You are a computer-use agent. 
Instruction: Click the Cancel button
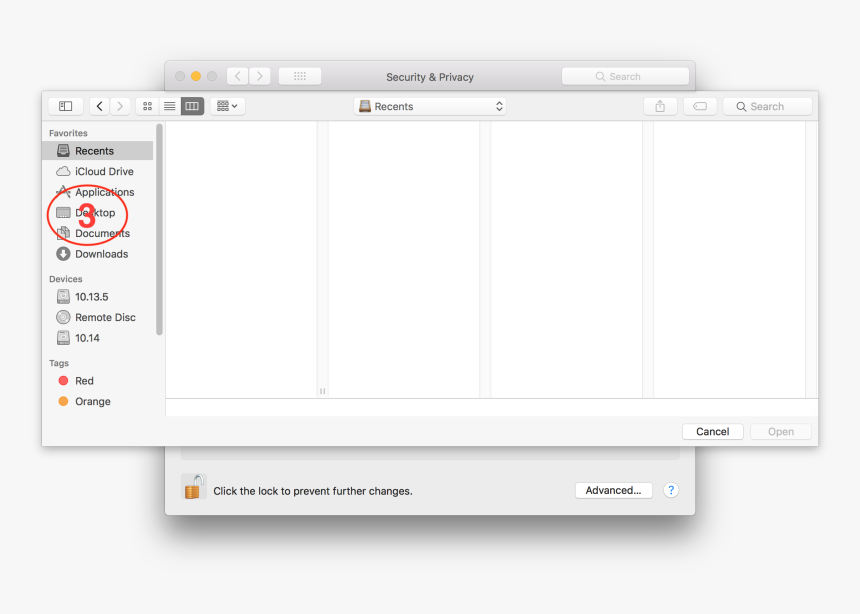point(712,431)
